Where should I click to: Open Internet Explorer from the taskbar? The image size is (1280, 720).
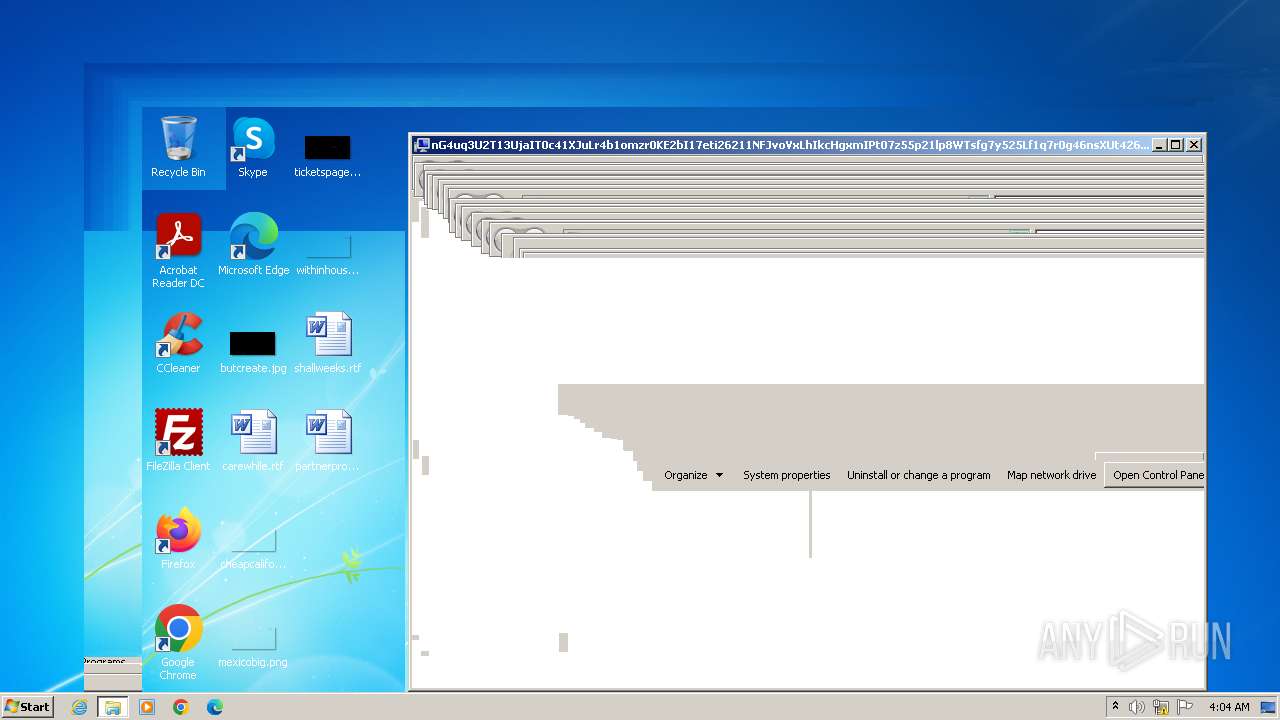pyautogui.click(x=79, y=707)
